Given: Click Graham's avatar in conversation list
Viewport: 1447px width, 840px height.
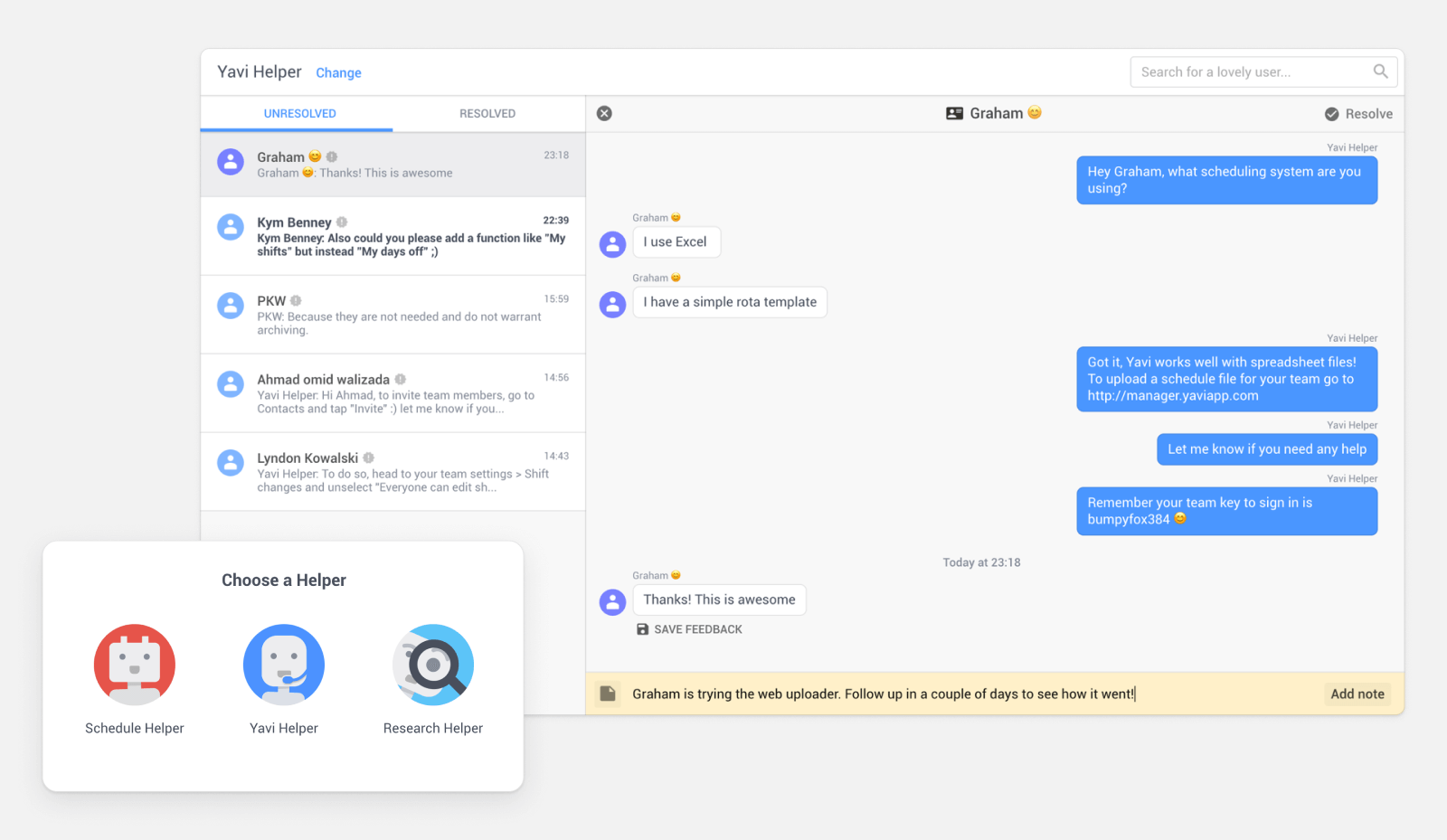Looking at the screenshot, I should (231, 162).
